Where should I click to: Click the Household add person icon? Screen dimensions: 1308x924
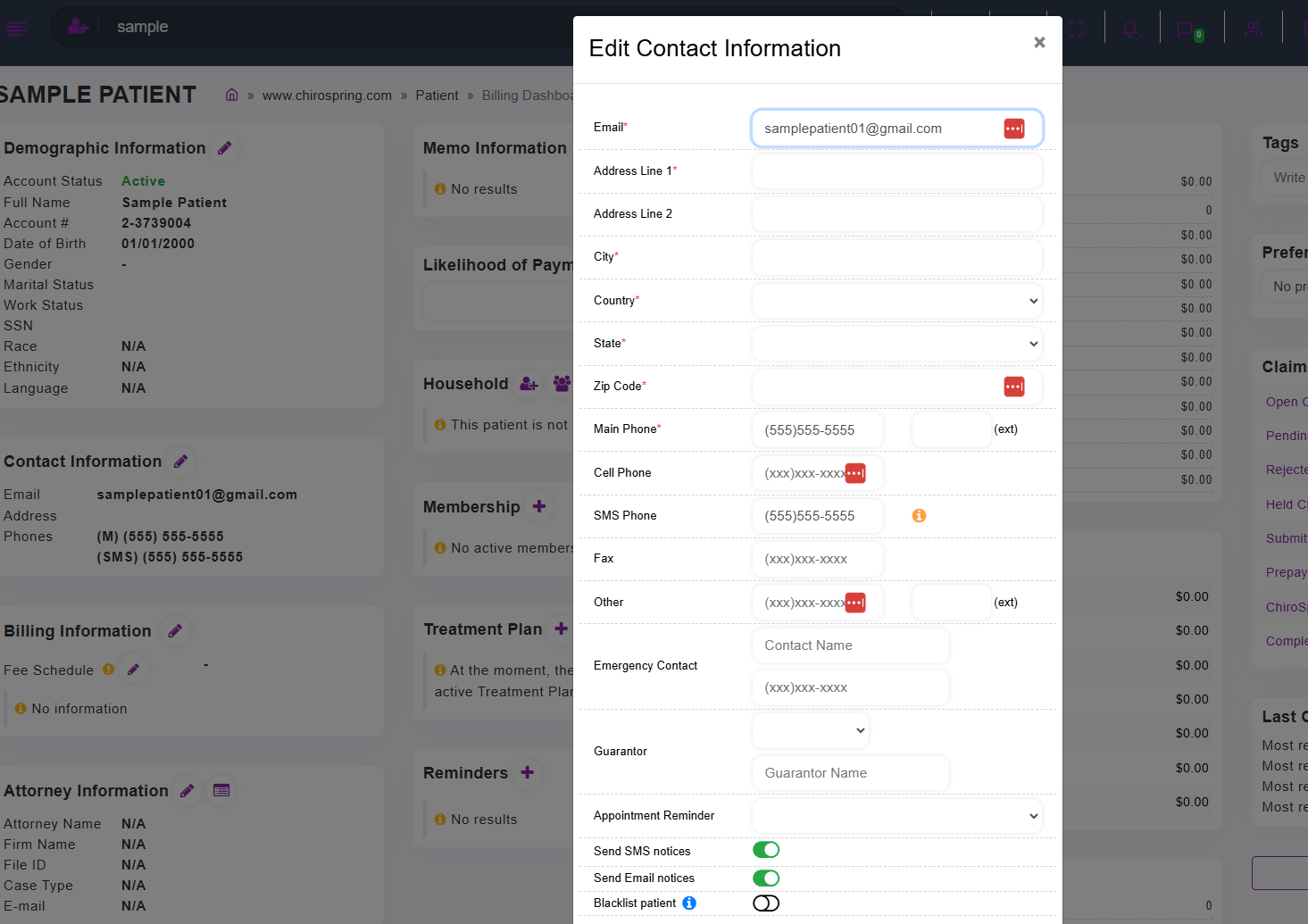tap(529, 384)
